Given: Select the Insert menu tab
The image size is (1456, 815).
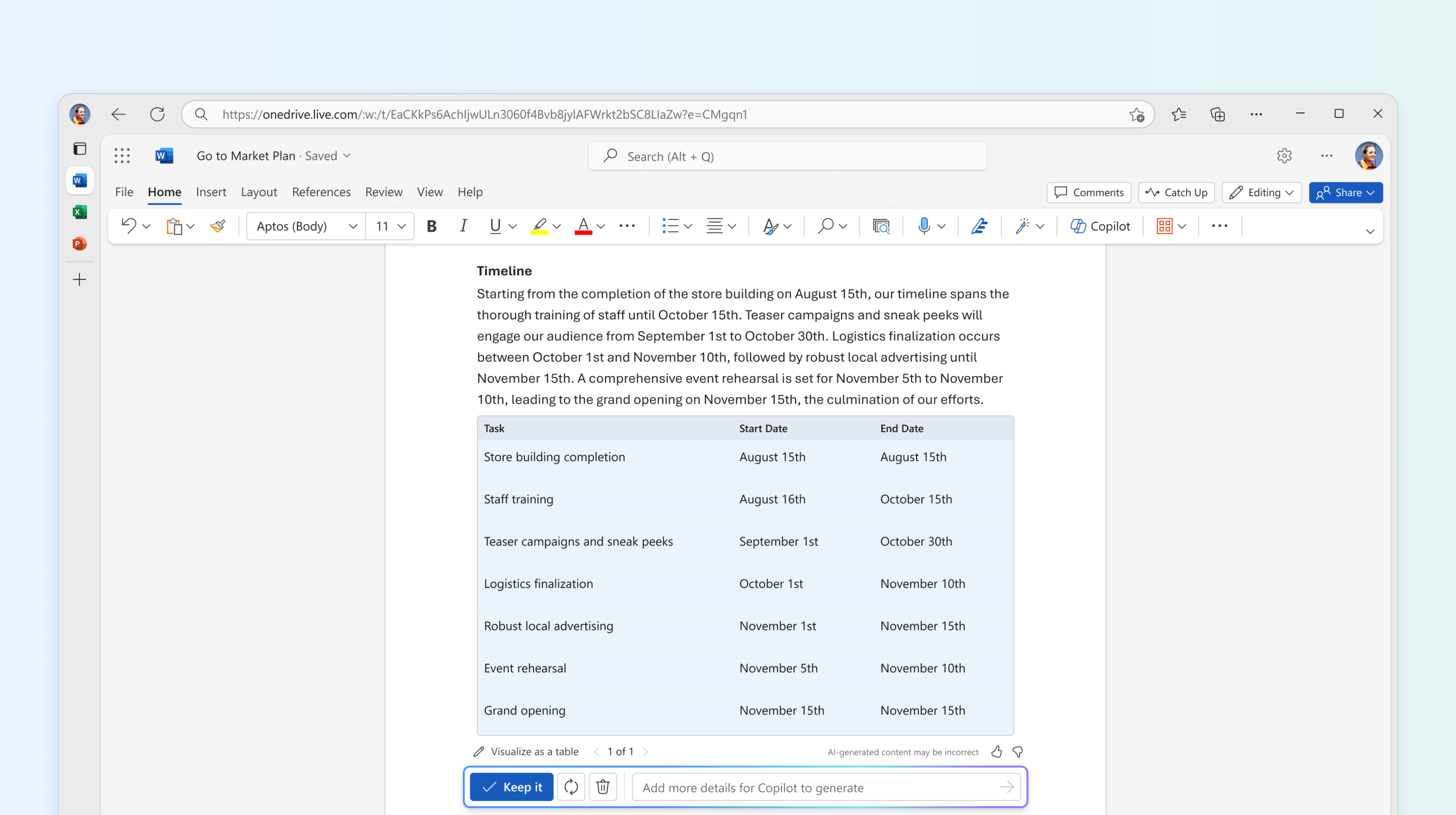Looking at the screenshot, I should click(x=210, y=192).
